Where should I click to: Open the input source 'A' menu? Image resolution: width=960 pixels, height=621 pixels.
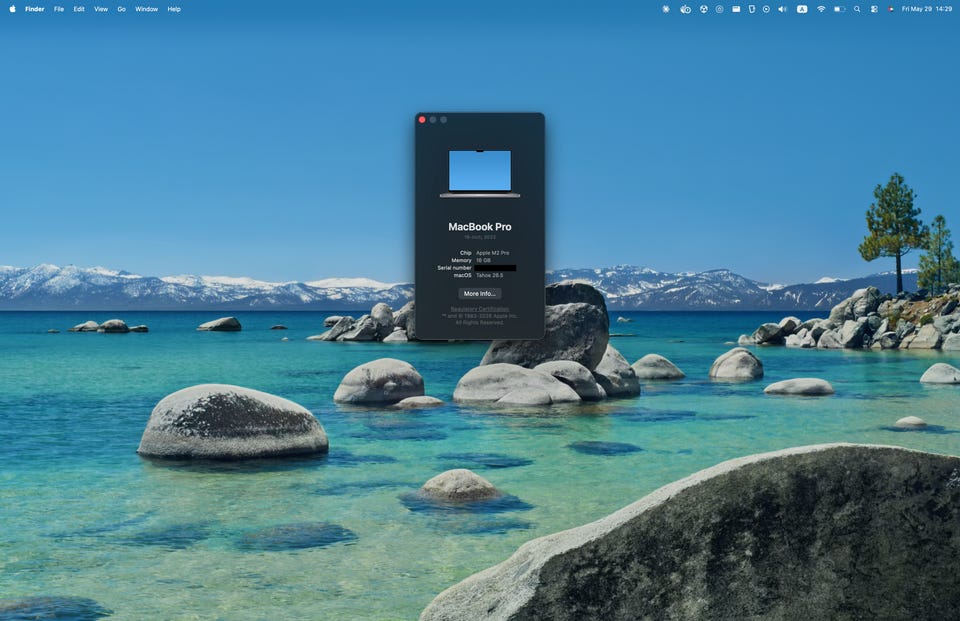pyautogui.click(x=801, y=9)
